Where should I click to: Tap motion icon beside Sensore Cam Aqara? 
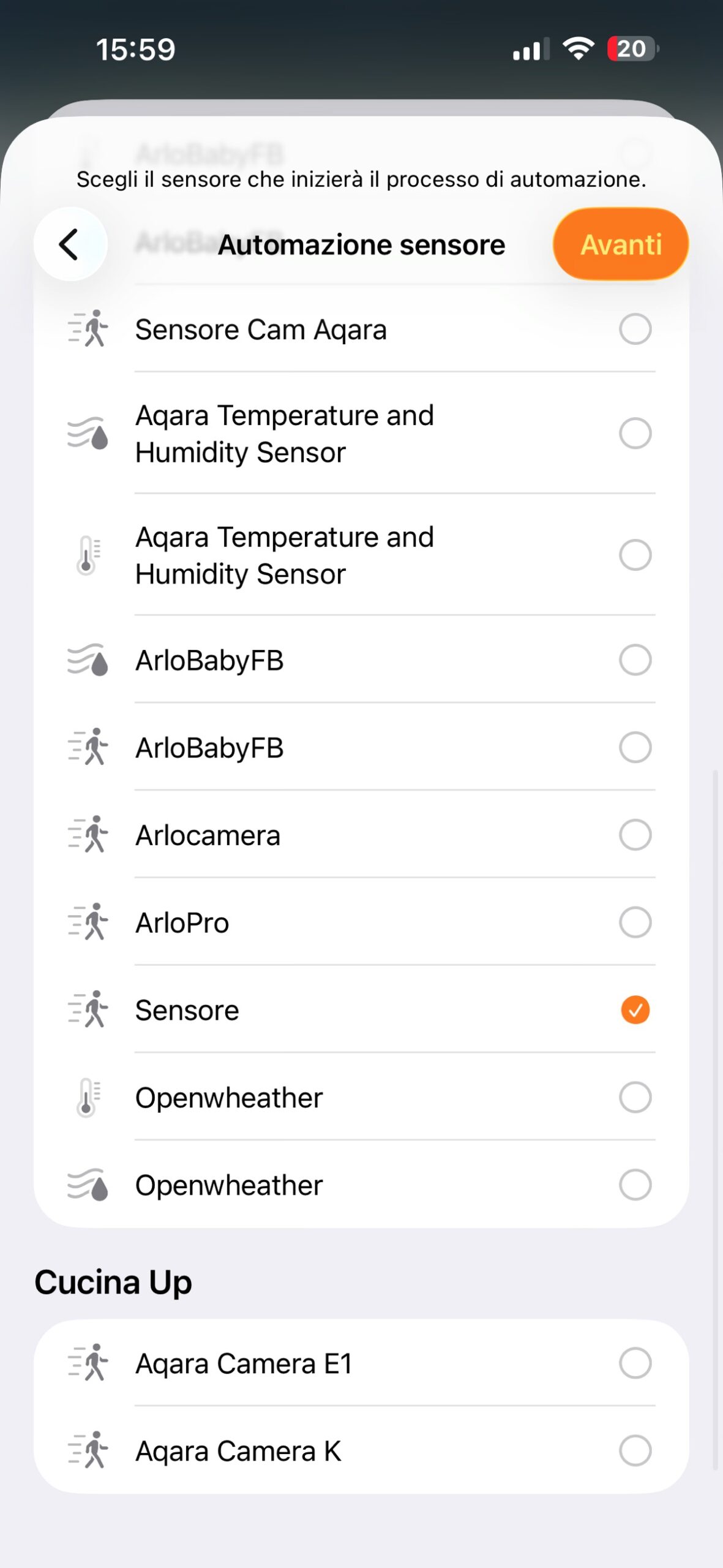[x=88, y=329]
